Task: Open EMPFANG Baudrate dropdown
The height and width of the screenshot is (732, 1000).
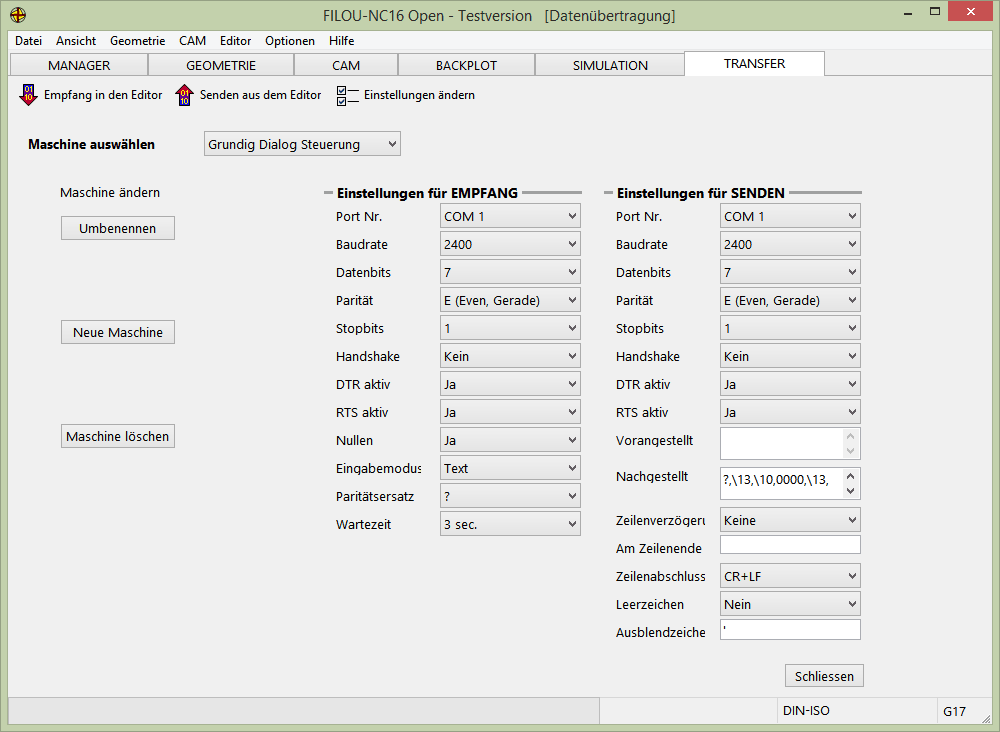Action: [x=510, y=244]
